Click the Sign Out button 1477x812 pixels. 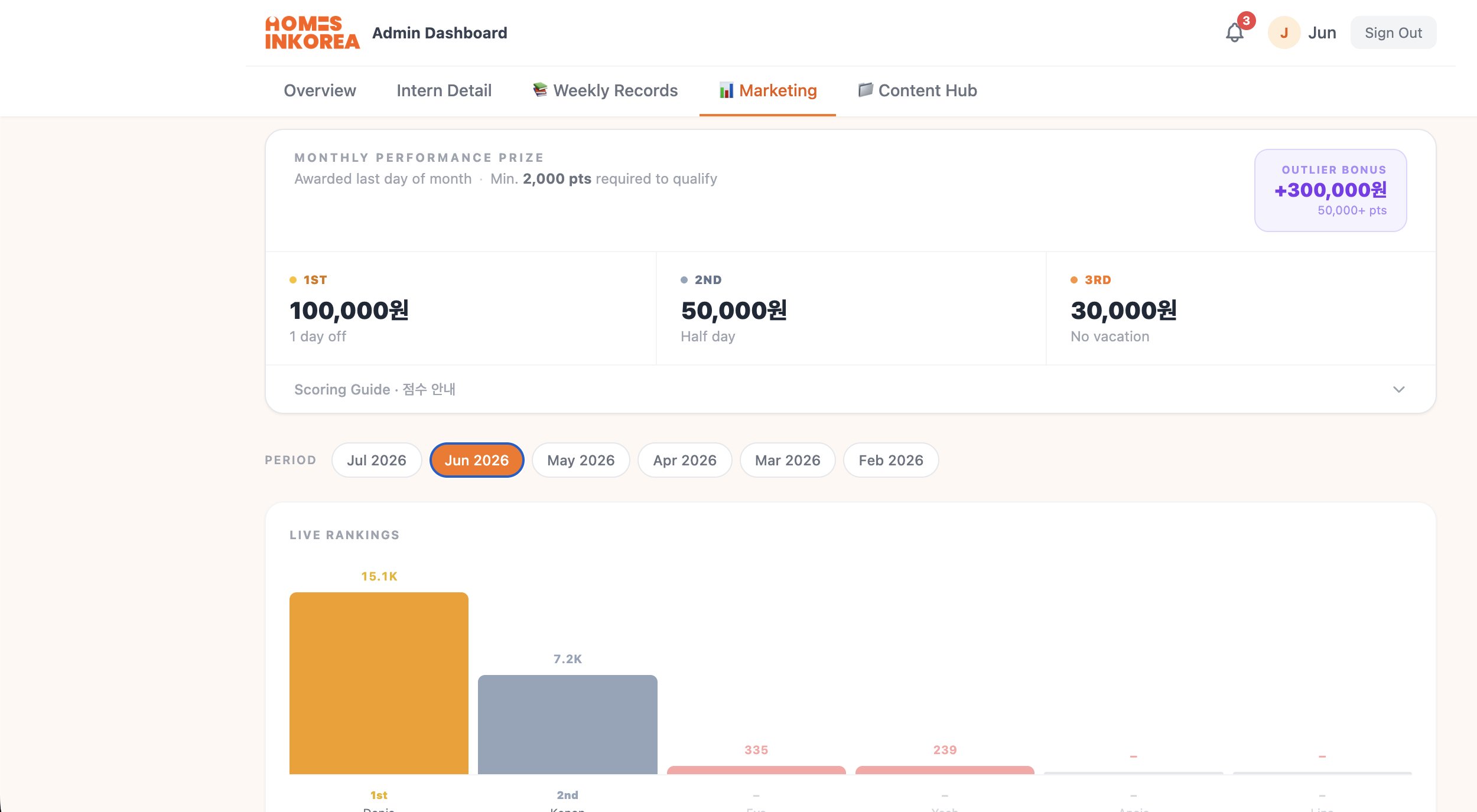[1393, 32]
